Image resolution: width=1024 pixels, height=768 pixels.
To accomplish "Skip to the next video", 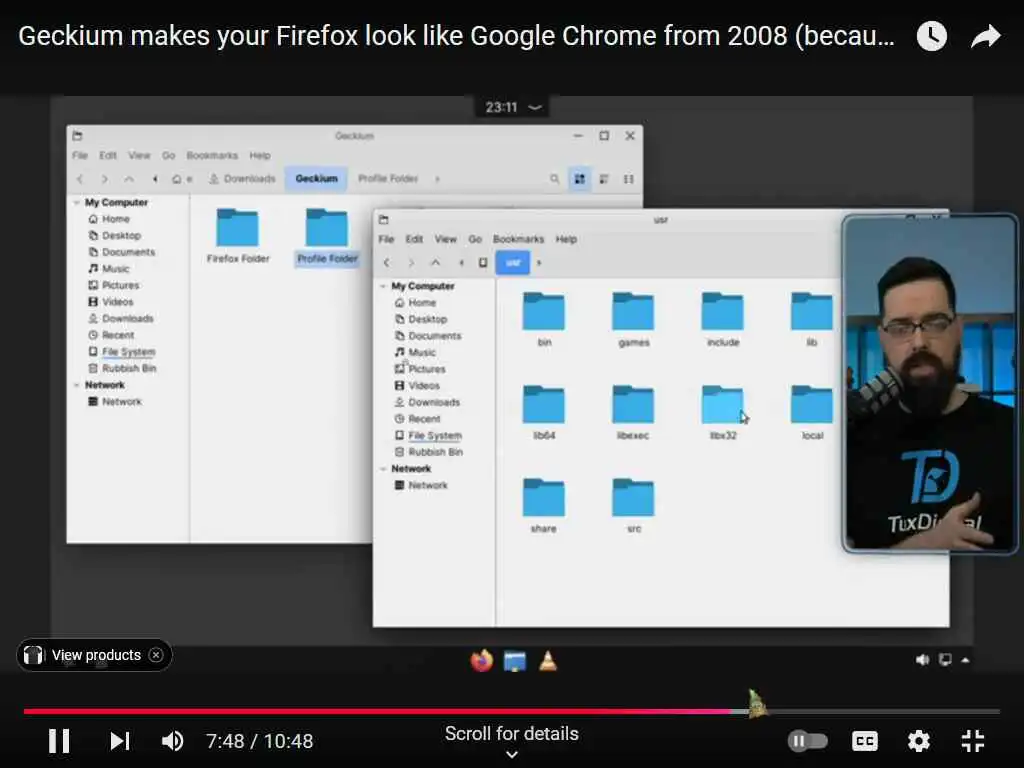I will tap(120, 741).
